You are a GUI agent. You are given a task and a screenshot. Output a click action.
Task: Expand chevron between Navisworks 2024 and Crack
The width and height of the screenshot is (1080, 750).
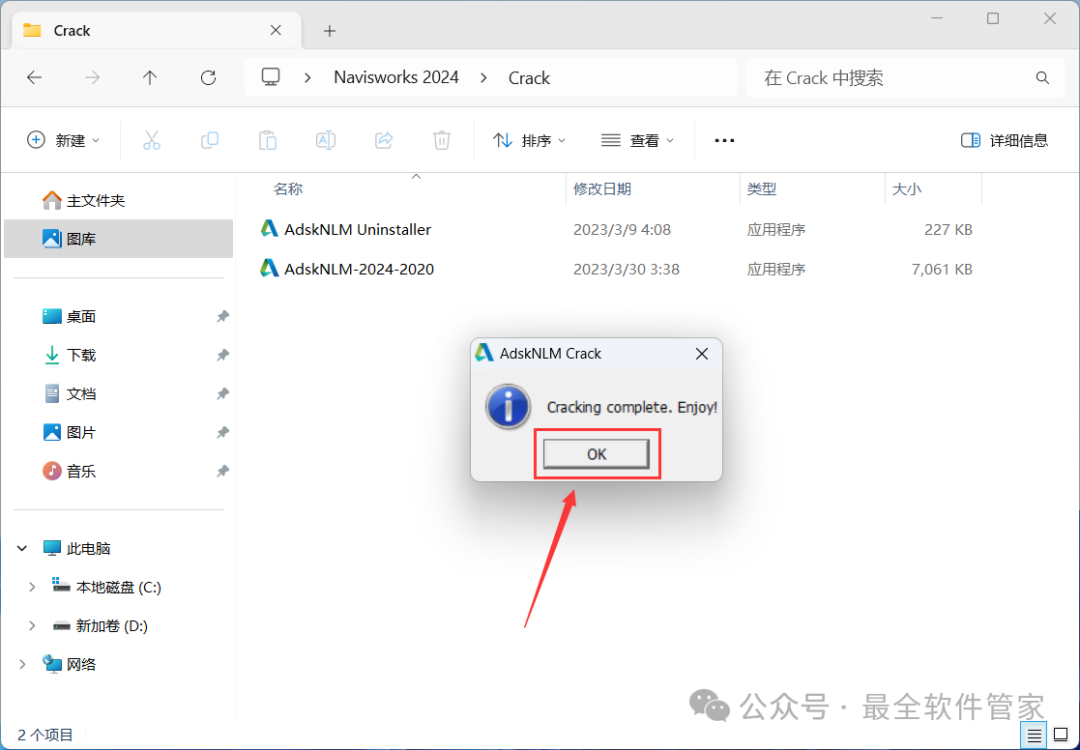point(484,78)
